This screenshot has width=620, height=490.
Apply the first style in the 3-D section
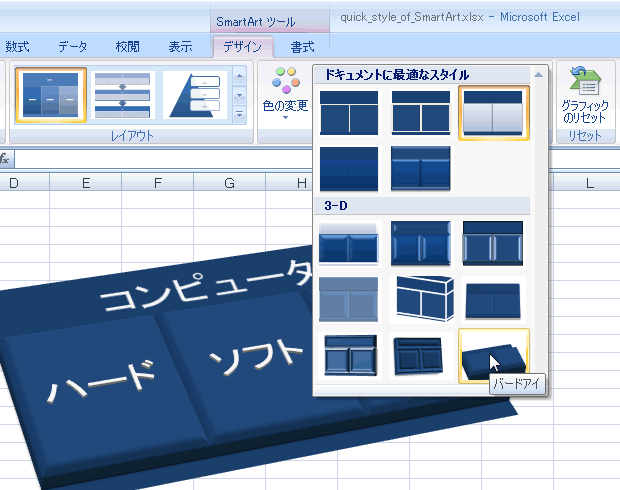[x=349, y=243]
